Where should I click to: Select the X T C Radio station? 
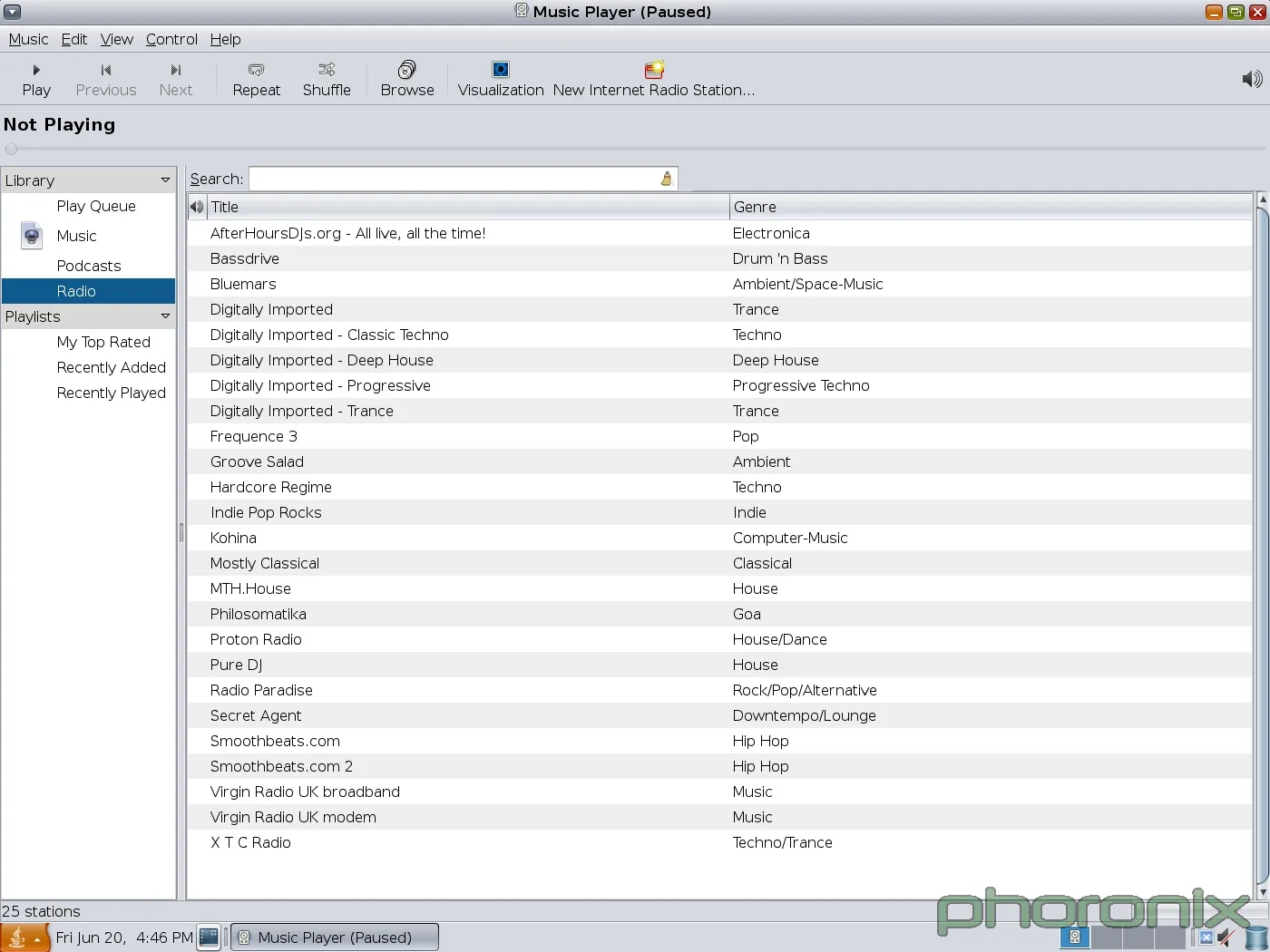[719, 842]
